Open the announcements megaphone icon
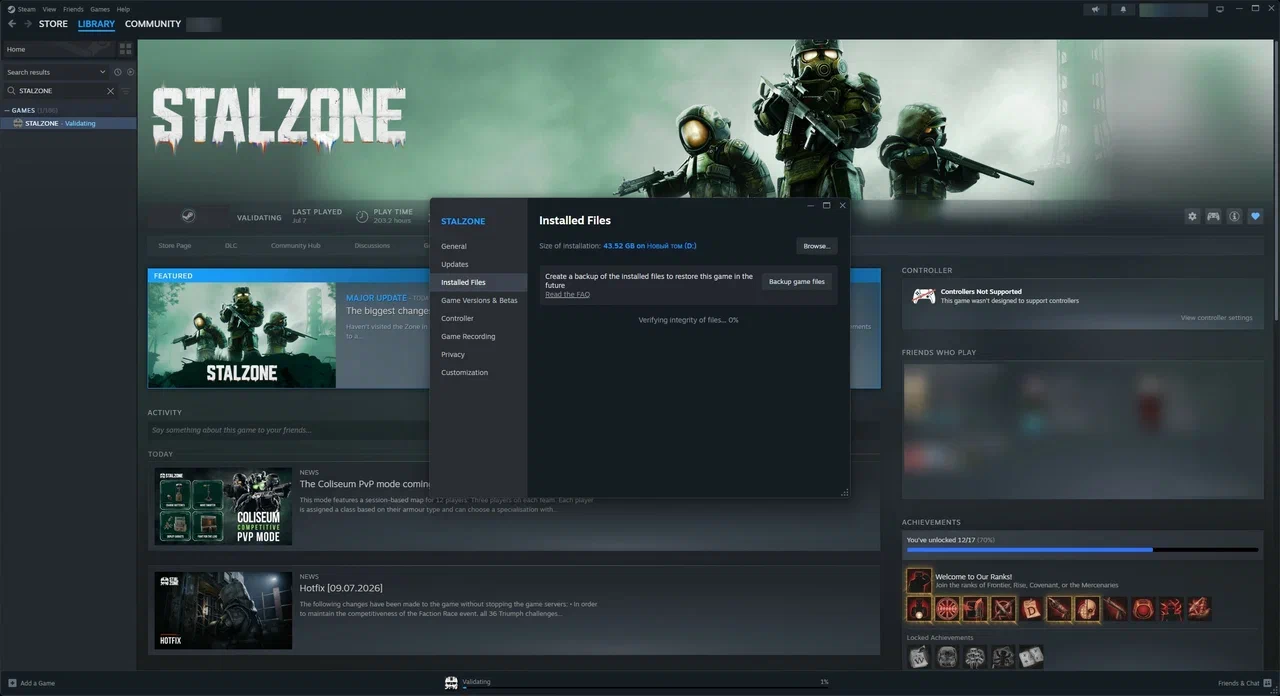 (x=1095, y=10)
